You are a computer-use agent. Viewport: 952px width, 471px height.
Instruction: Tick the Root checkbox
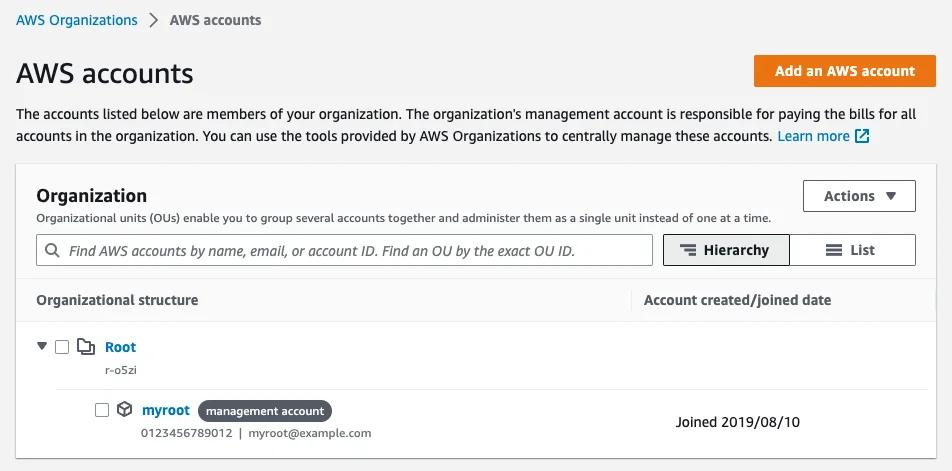pos(62,347)
